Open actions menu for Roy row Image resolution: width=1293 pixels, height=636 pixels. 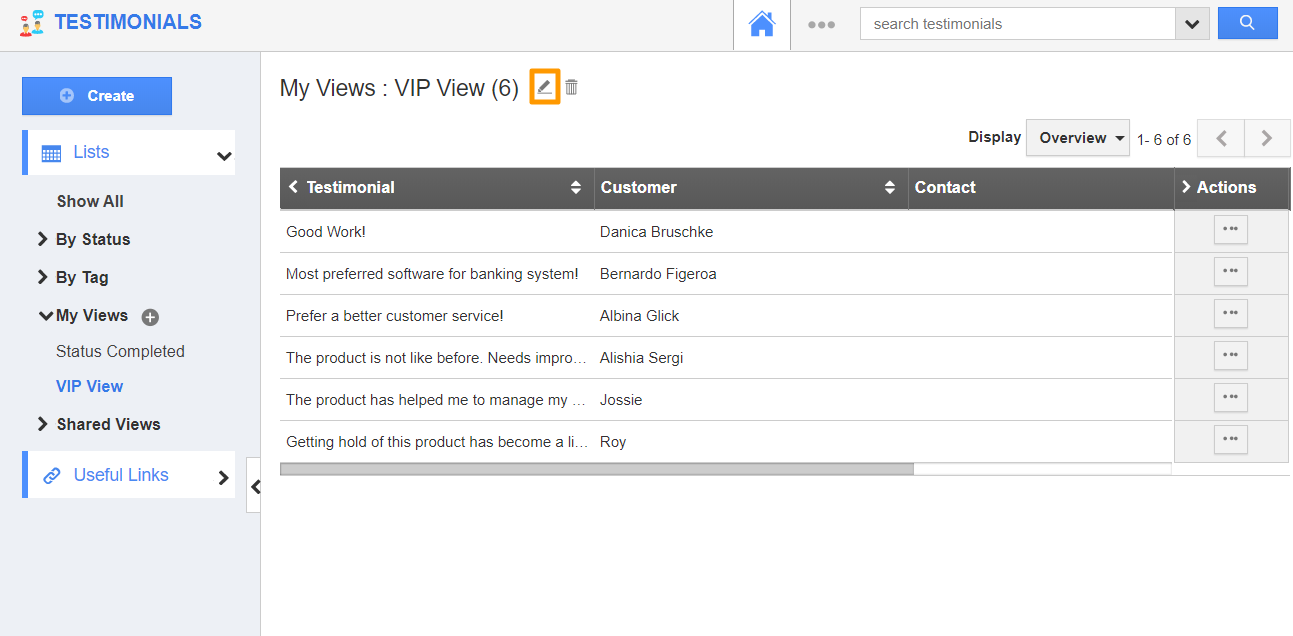click(x=1231, y=439)
